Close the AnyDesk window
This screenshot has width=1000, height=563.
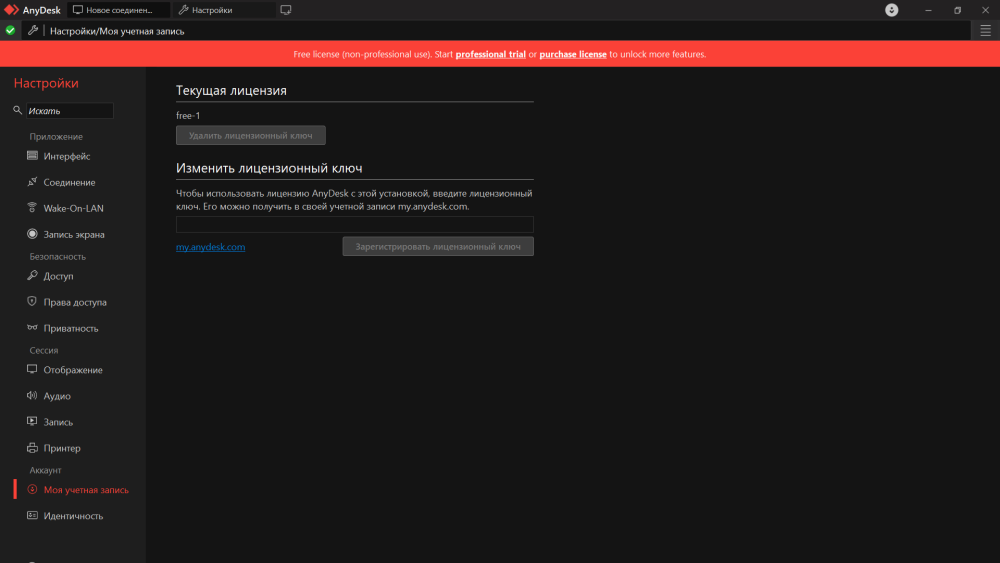985,10
